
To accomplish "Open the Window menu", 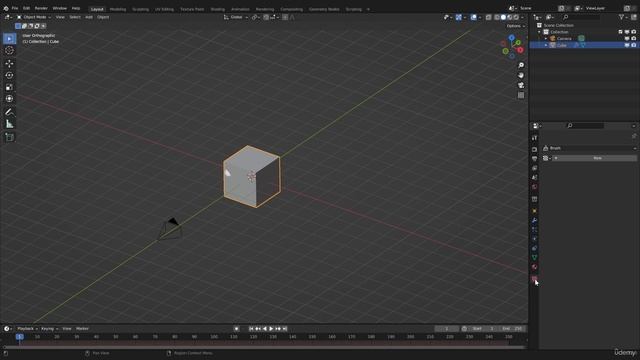I will [x=60, y=8].
